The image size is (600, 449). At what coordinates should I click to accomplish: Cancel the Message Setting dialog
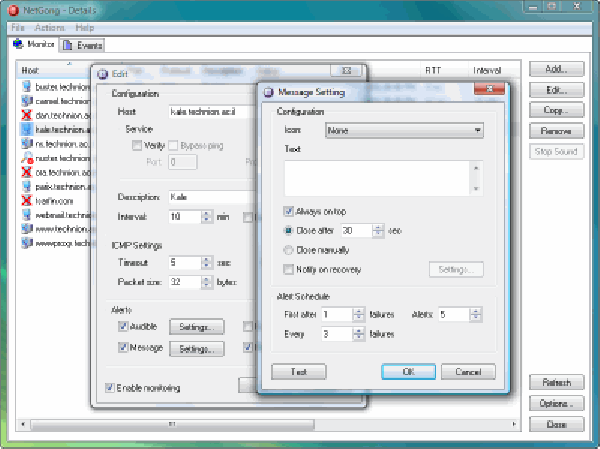(468, 372)
